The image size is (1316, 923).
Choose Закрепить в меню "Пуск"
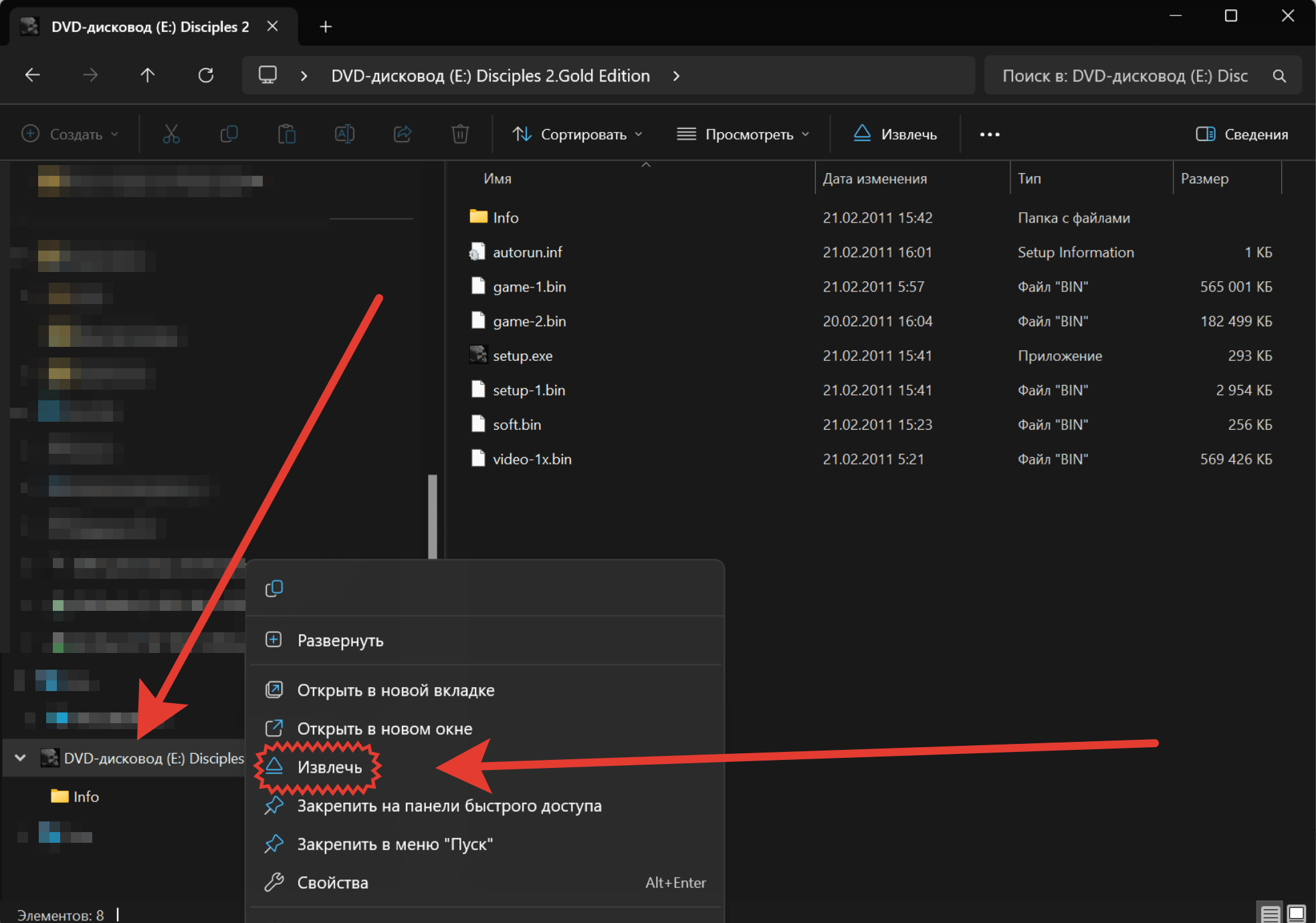(486, 844)
